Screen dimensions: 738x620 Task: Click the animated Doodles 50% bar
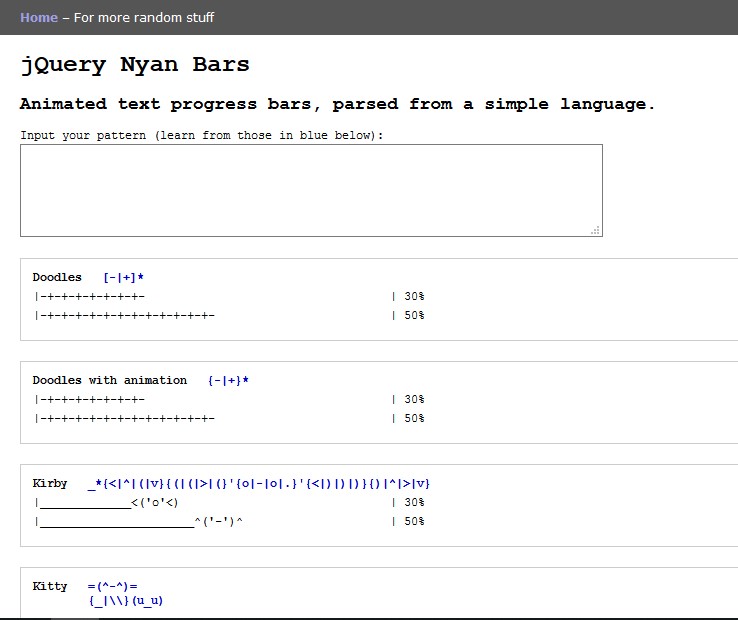pyautogui.click(x=125, y=418)
